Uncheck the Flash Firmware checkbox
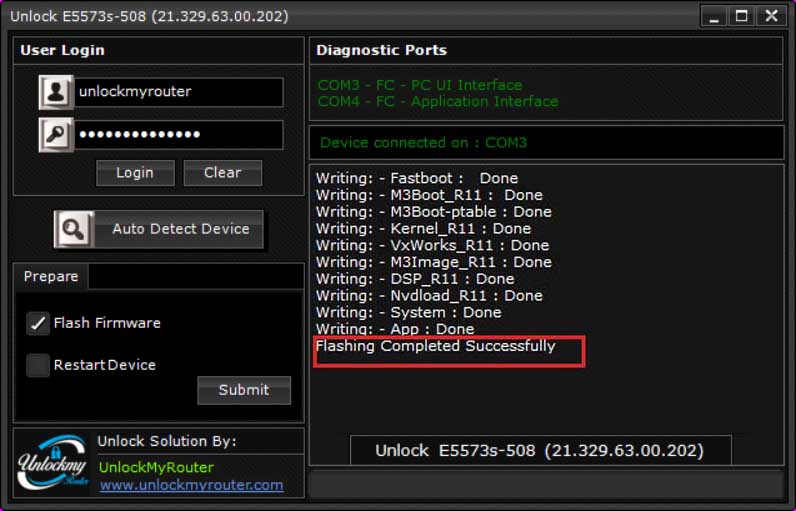796x511 pixels. click(x=38, y=323)
